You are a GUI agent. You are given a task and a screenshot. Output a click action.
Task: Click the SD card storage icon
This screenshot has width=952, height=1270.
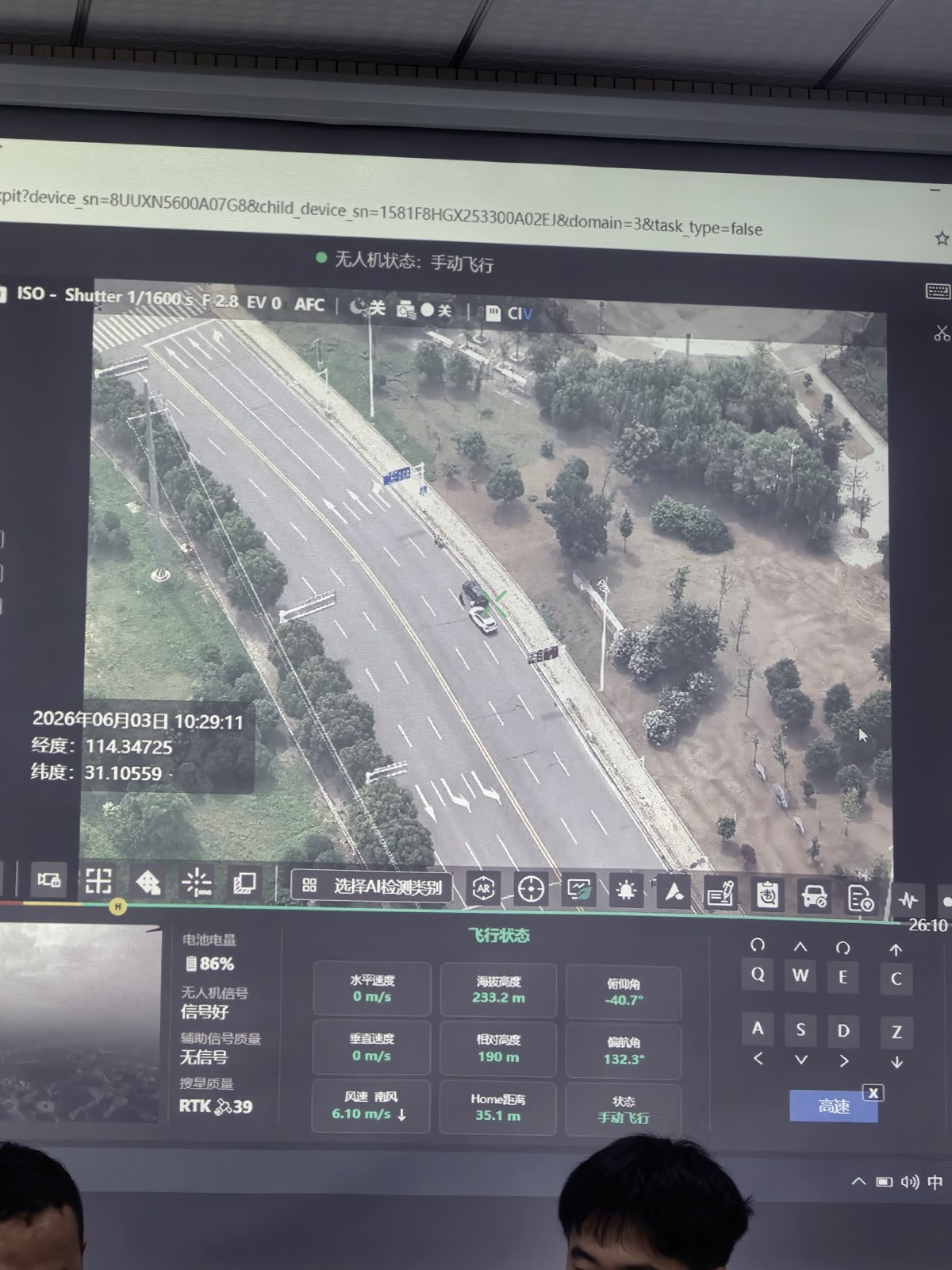pos(493,313)
